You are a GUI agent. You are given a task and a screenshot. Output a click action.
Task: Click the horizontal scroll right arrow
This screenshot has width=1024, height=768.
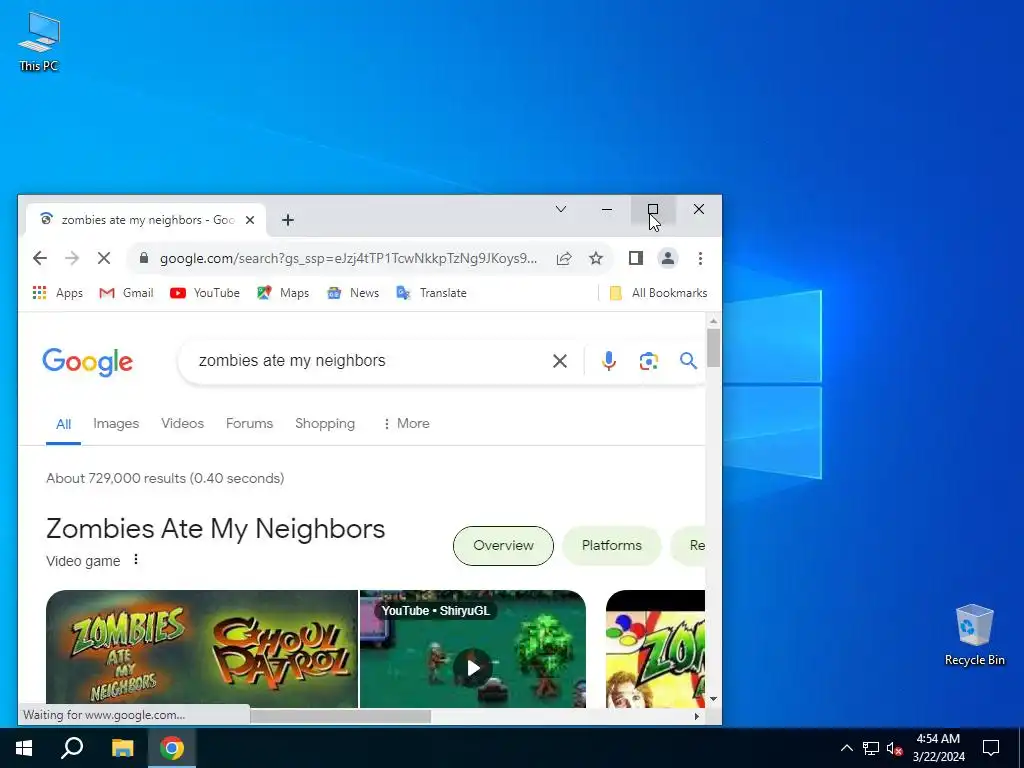pos(697,716)
